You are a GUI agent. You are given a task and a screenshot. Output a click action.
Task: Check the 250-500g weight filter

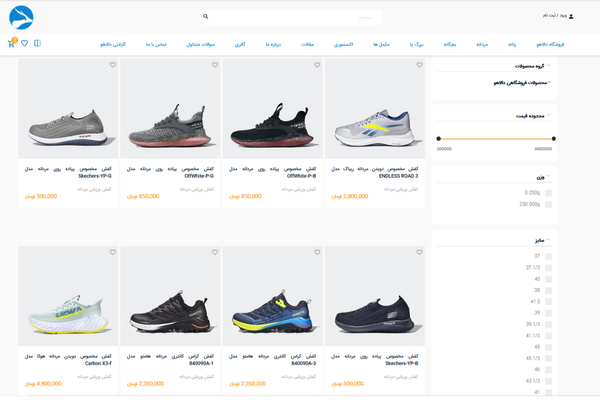[x=548, y=205]
